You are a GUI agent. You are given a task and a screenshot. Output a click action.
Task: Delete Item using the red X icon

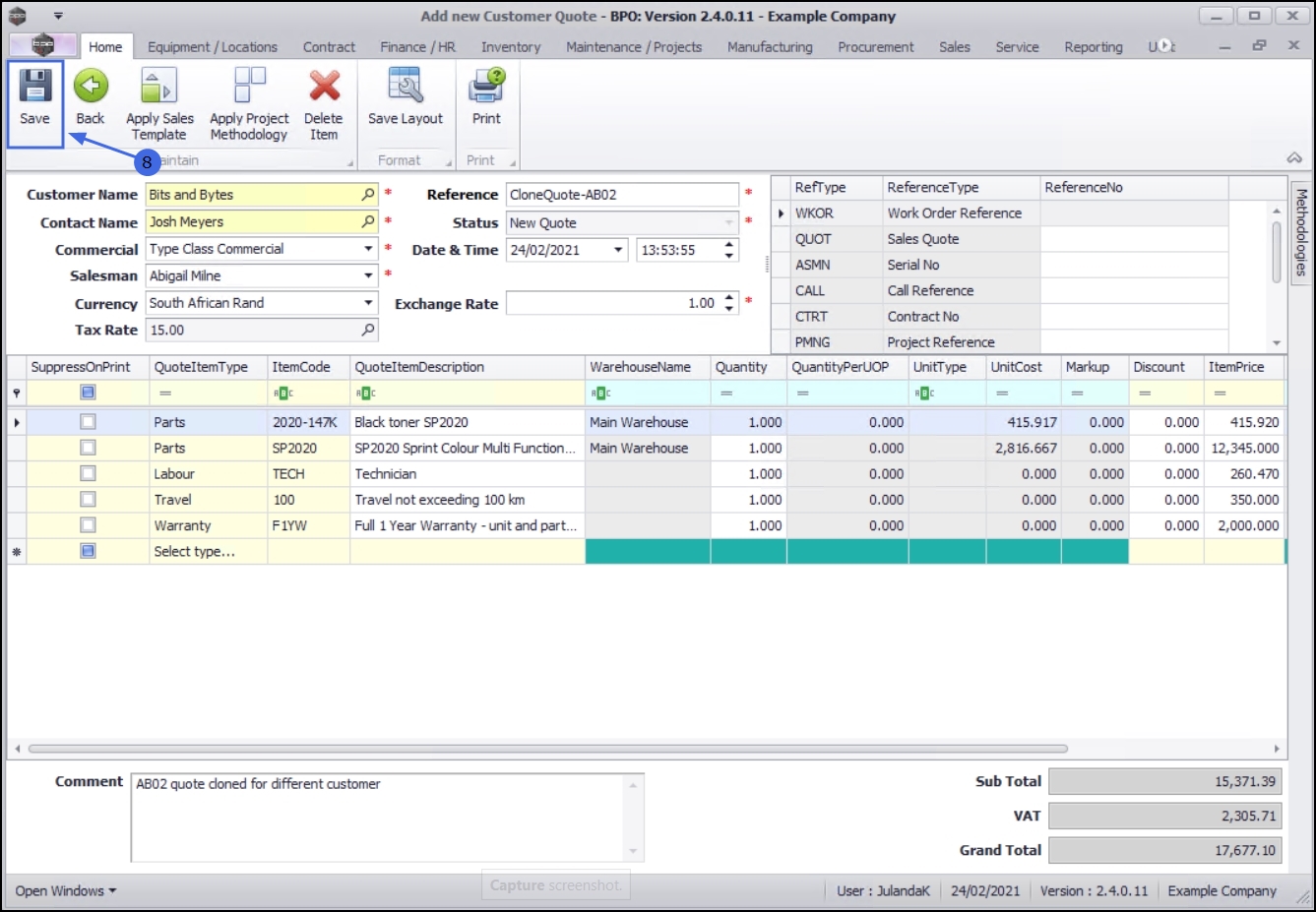click(324, 88)
